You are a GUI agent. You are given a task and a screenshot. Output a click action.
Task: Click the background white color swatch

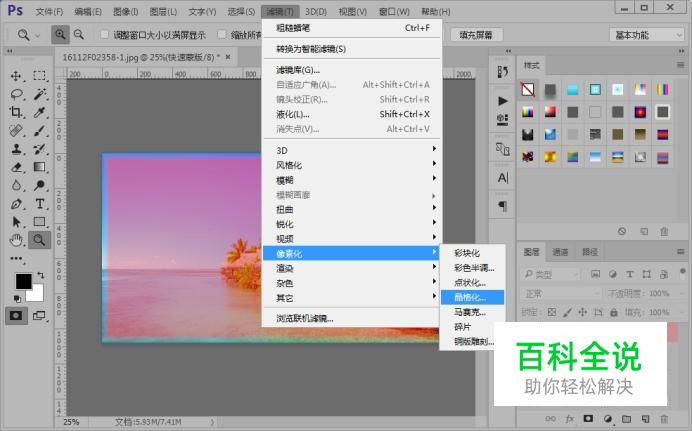click(37, 294)
